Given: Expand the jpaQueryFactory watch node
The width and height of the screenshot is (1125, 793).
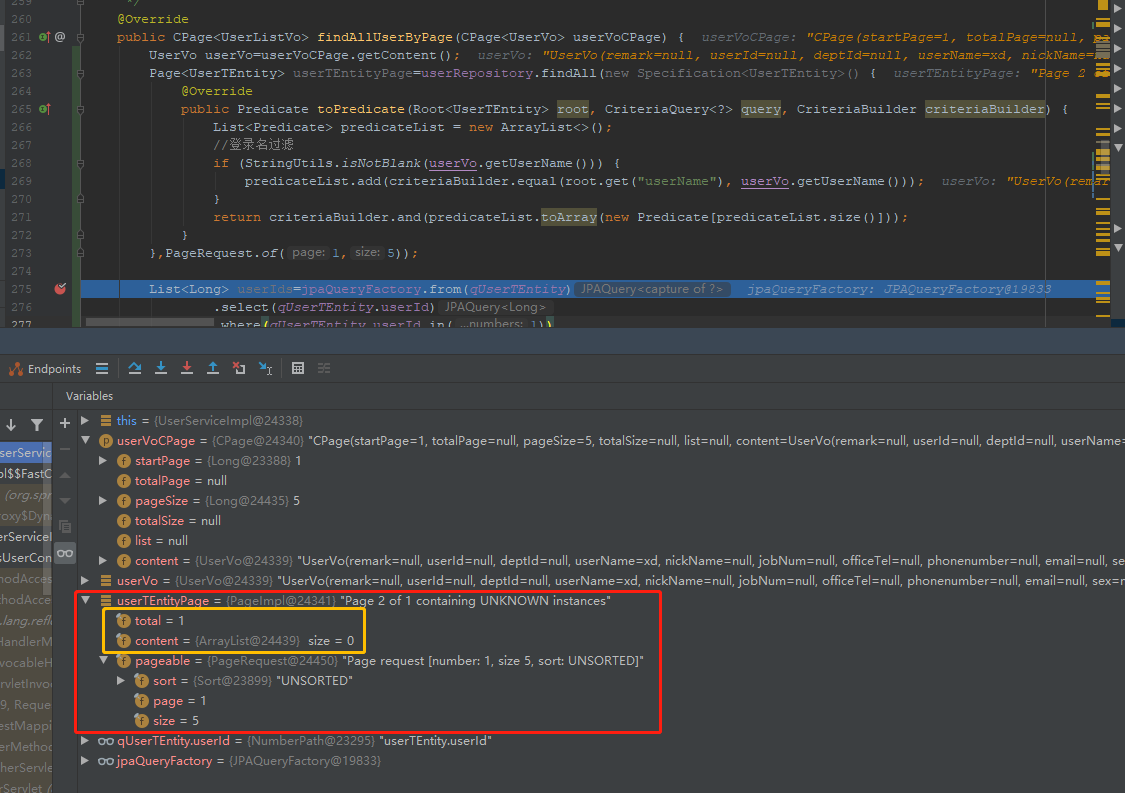Looking at the screenshot, I should 85,761.
